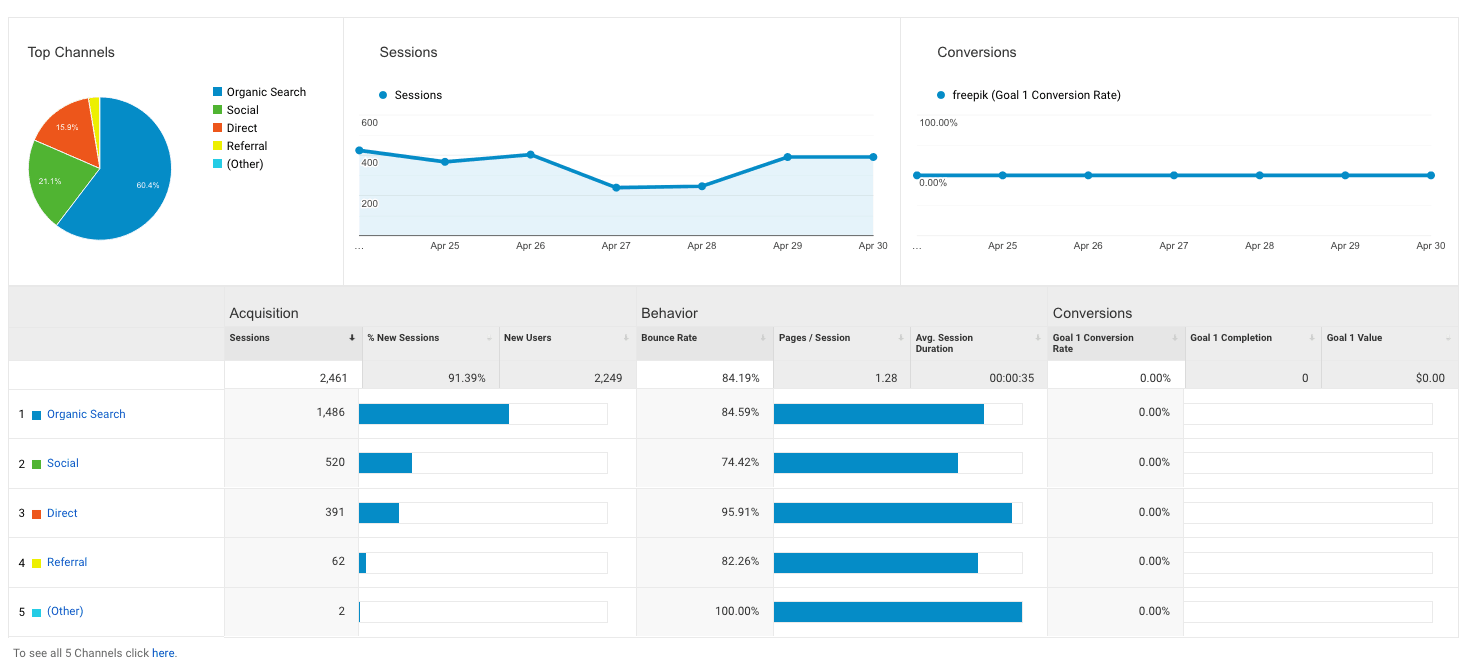Click the freepik Goal 1 Conversion Rate legend dot
Image resolution: width=1472 pixels, height=664 pixels.
coord(940,94)
